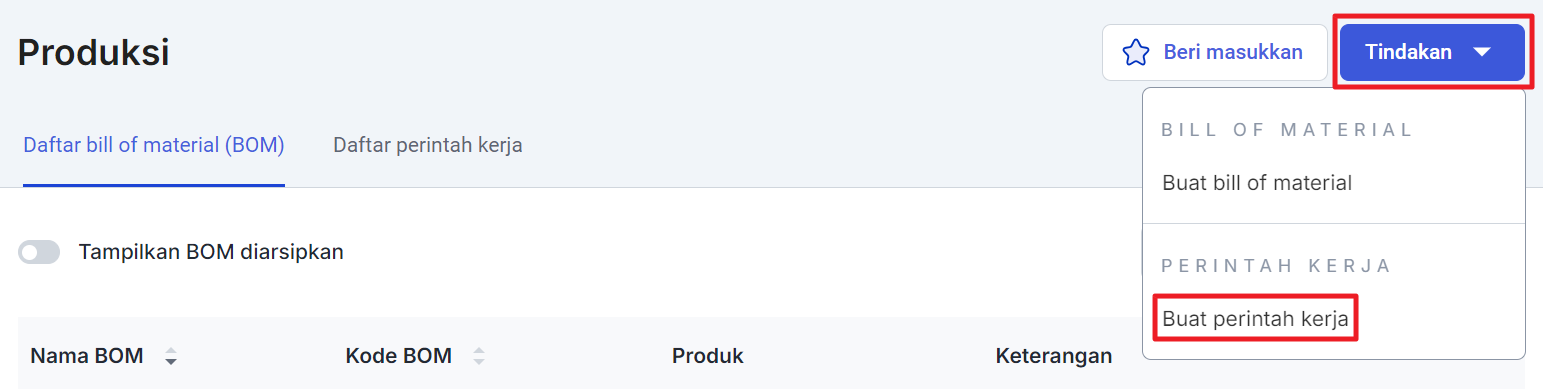The width and height of the screenshot is (1543, 389).
Task: Collapse the Tindakan dropdown menu
Action: coord(1432,52)
